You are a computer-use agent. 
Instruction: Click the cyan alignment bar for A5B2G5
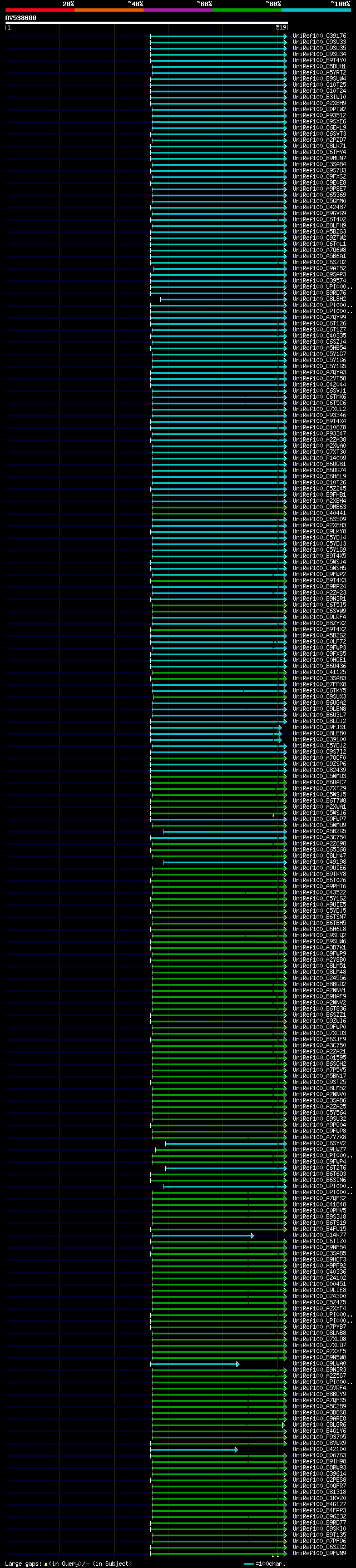click(x=225, y=832)
